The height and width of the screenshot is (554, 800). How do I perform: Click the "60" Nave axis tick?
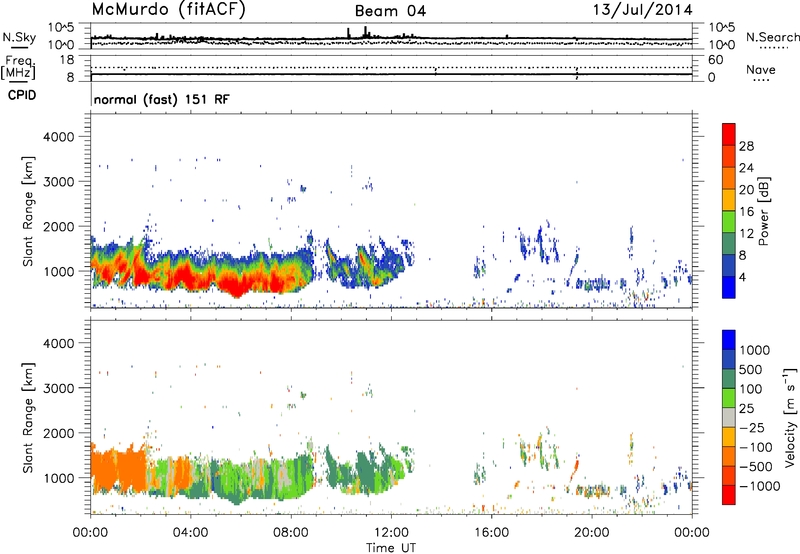click(x=715, y=59)
